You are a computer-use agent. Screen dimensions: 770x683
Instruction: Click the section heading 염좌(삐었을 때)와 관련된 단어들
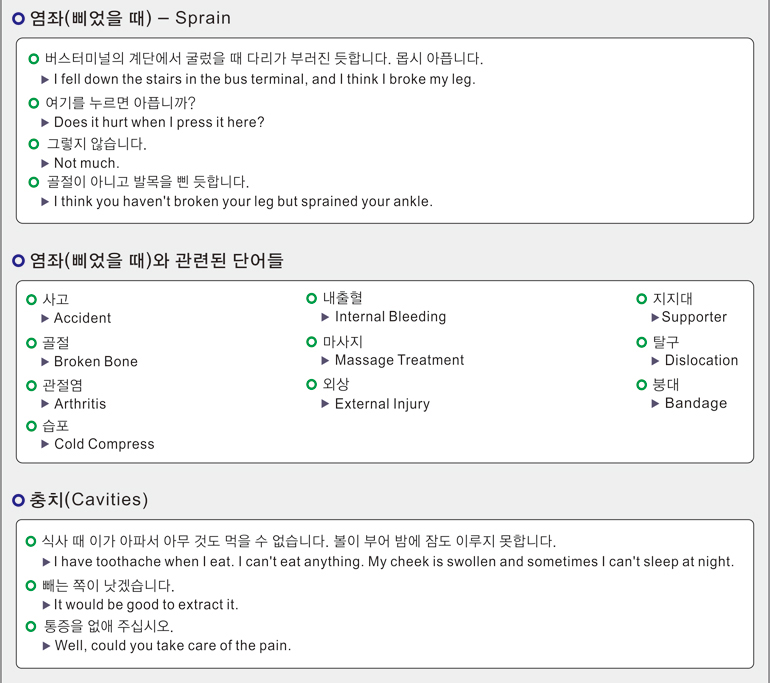tap(157, 260)
